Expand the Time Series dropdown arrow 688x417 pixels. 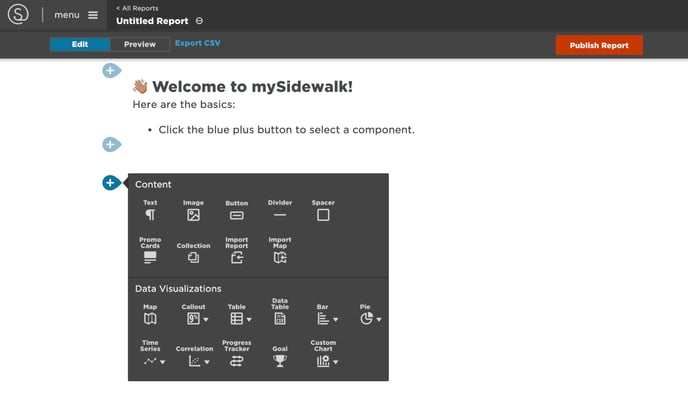coord(163,362)
